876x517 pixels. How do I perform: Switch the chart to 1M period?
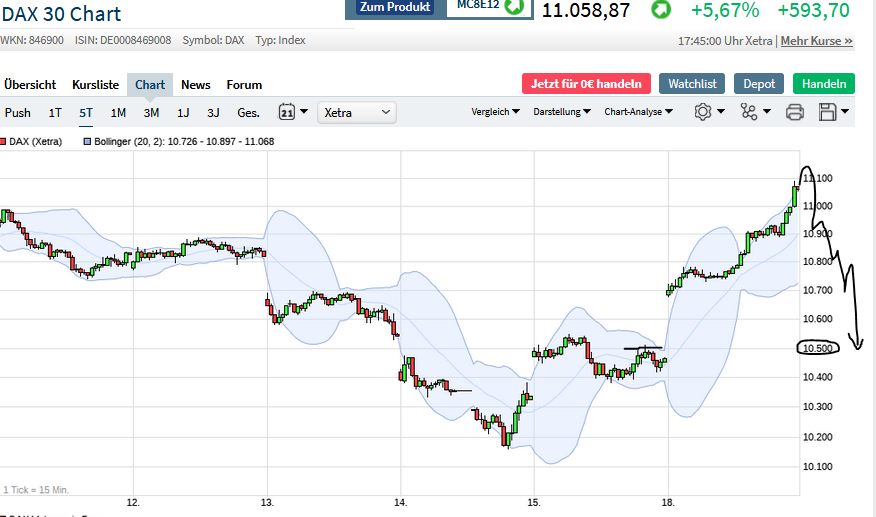pos(118,113)
